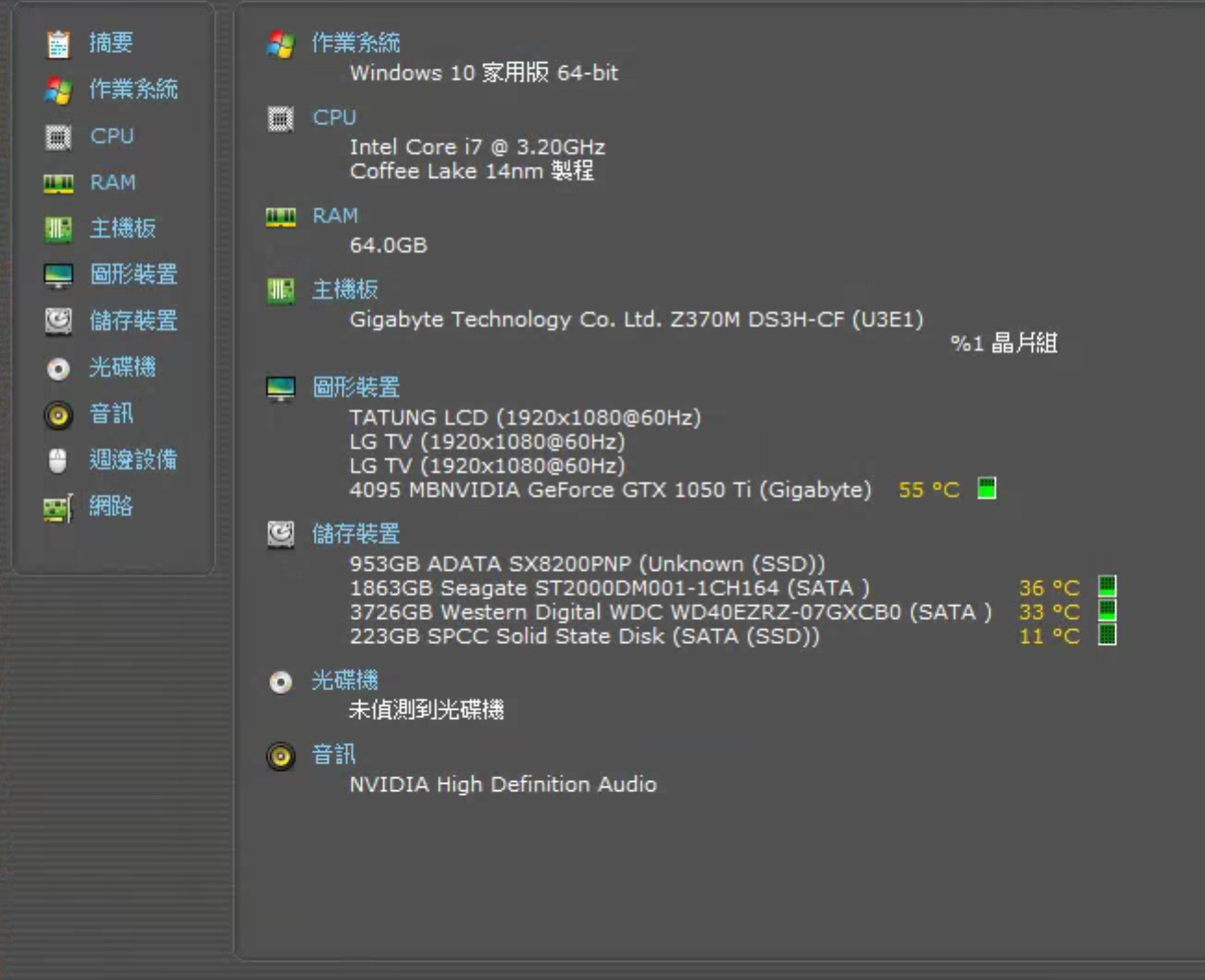Click the RAM memory stick icon in sidebar

(x=58, y=183)
